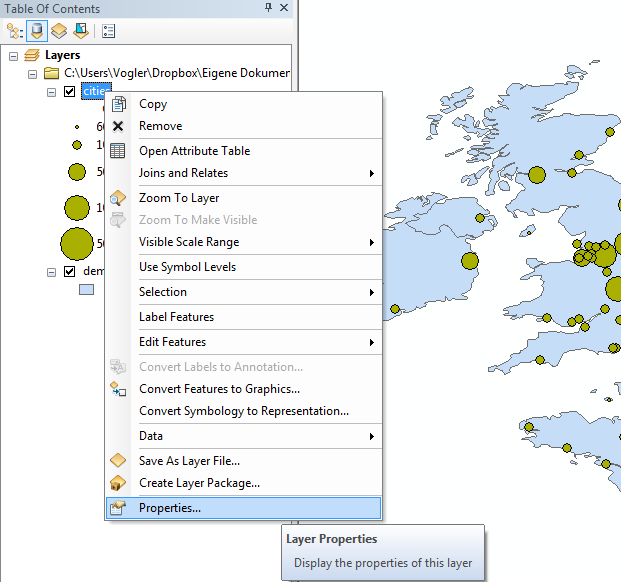Choose Convert Symbology to Representation...

pyautogui.click(x=244, y=411)
